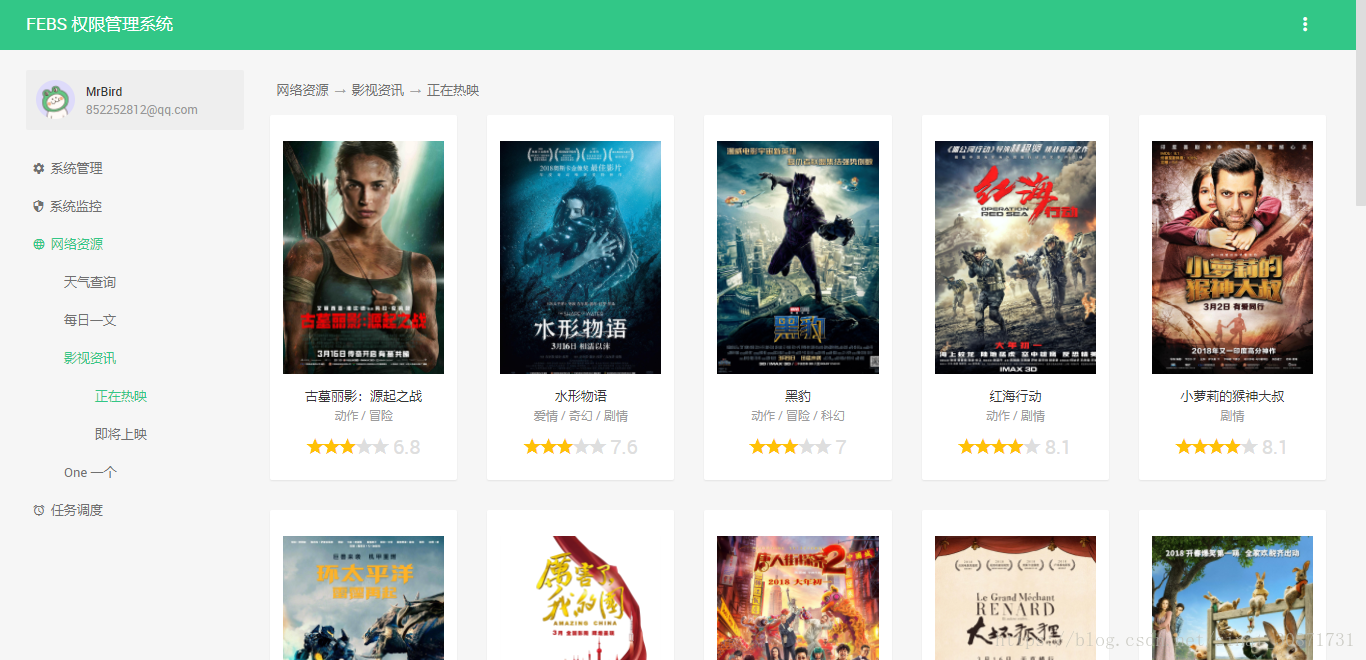Click the 6.8 score on 古墓丽影
1366x660 pixels.
pyautogui.click(x=407, y=447)
